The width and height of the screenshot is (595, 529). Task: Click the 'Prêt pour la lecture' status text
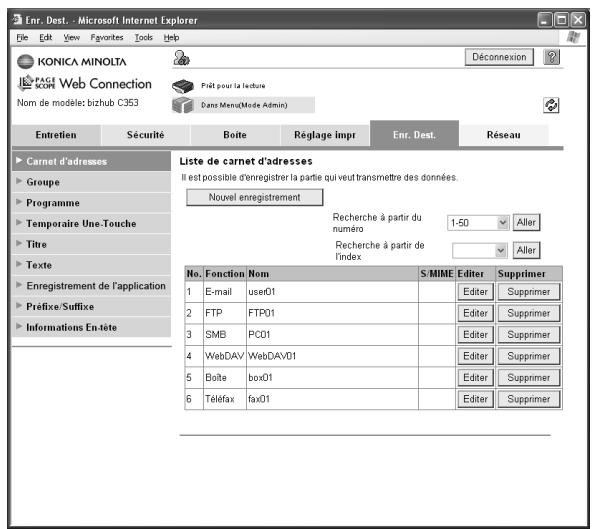pos(233,86)
